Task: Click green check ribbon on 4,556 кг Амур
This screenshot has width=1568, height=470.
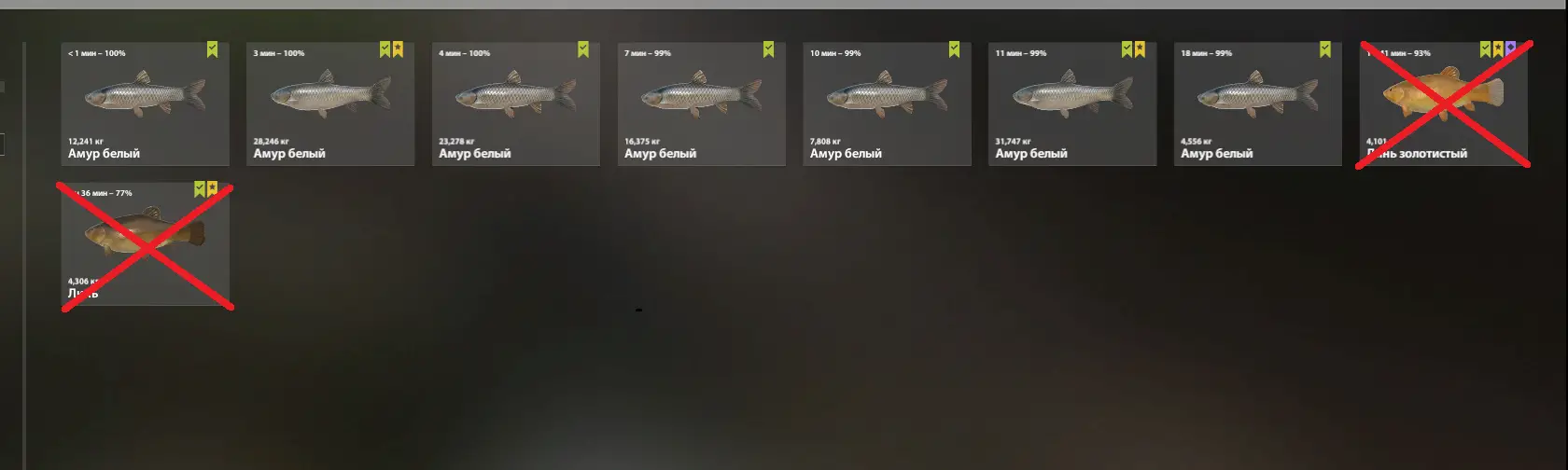Action: coord(1325,49)
